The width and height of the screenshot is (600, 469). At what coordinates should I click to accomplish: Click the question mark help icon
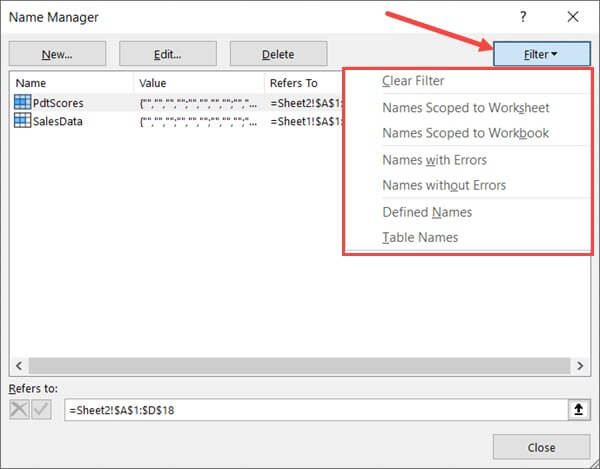pyautogui.click(x=523, y=17)
